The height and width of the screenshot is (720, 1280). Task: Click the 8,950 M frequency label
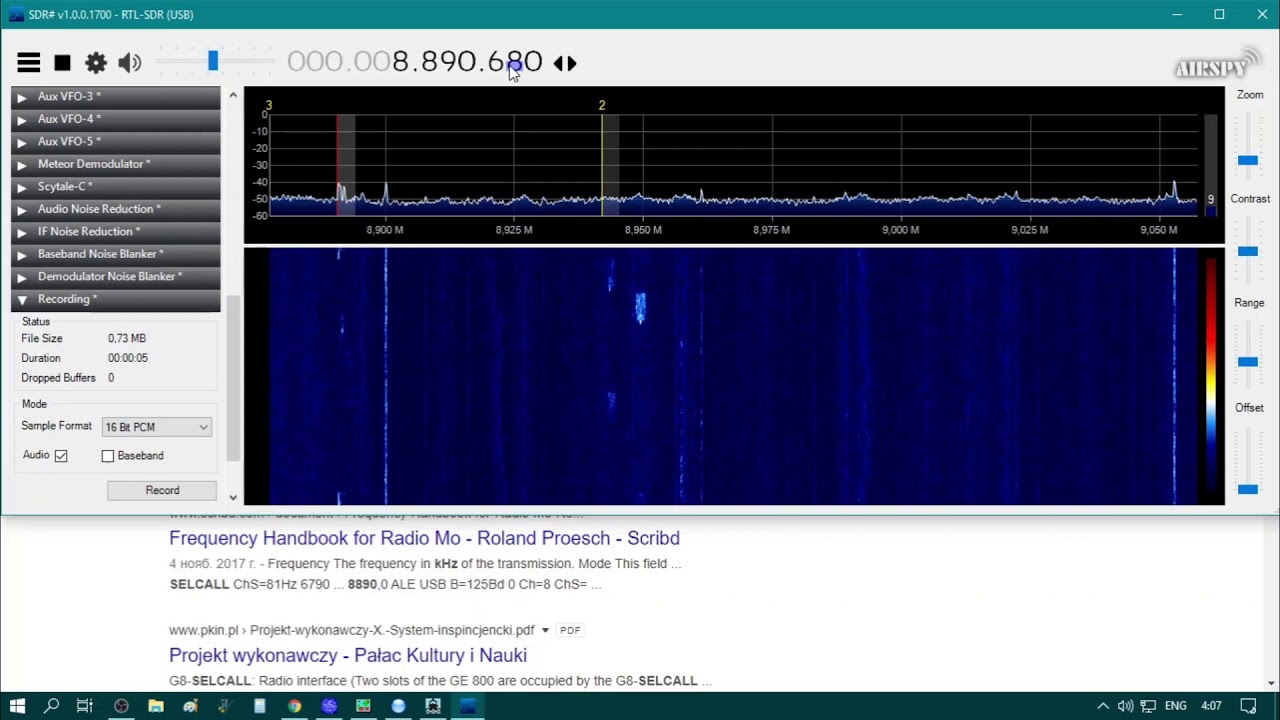(643, 230)
